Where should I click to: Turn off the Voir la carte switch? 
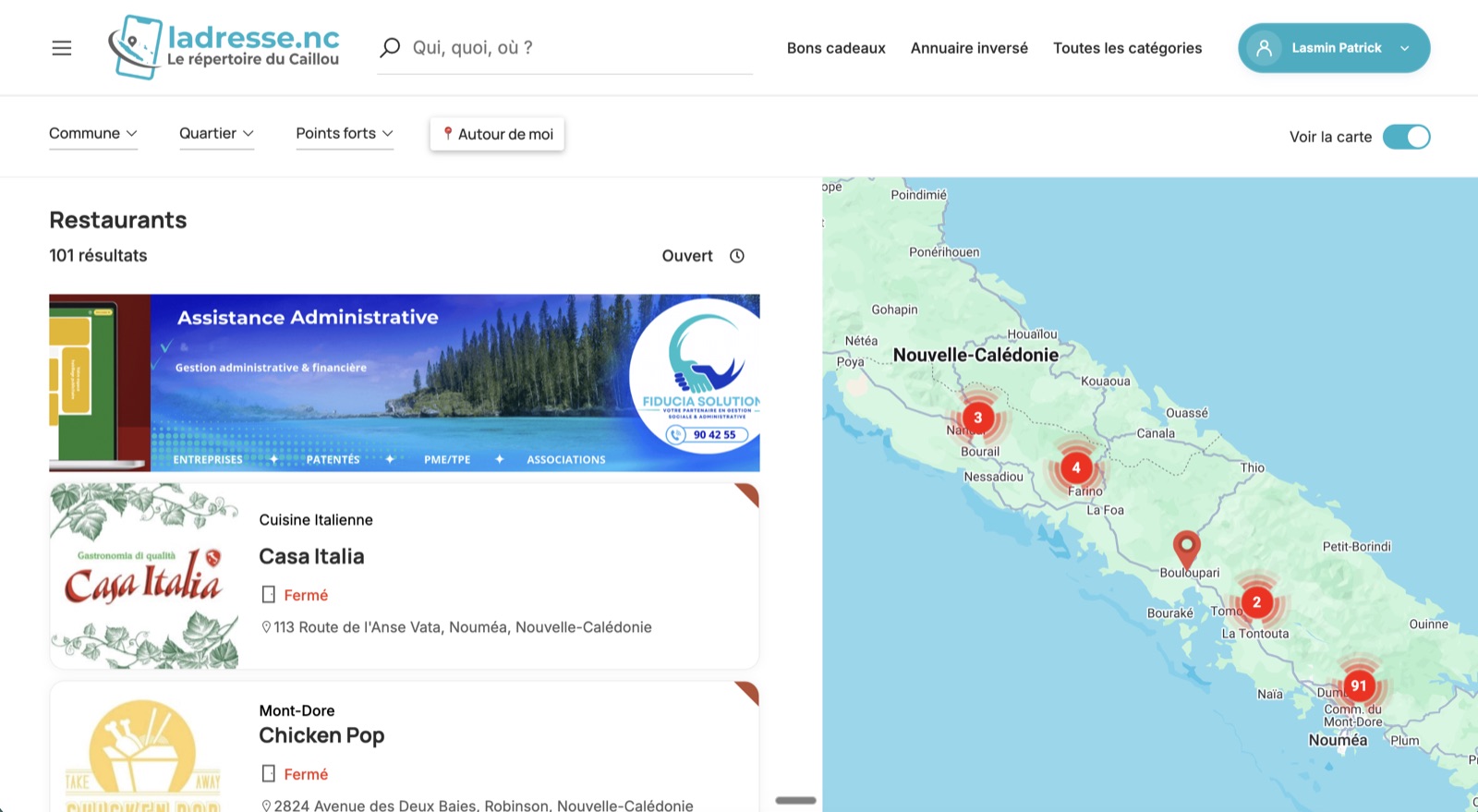coord(1406,137)
